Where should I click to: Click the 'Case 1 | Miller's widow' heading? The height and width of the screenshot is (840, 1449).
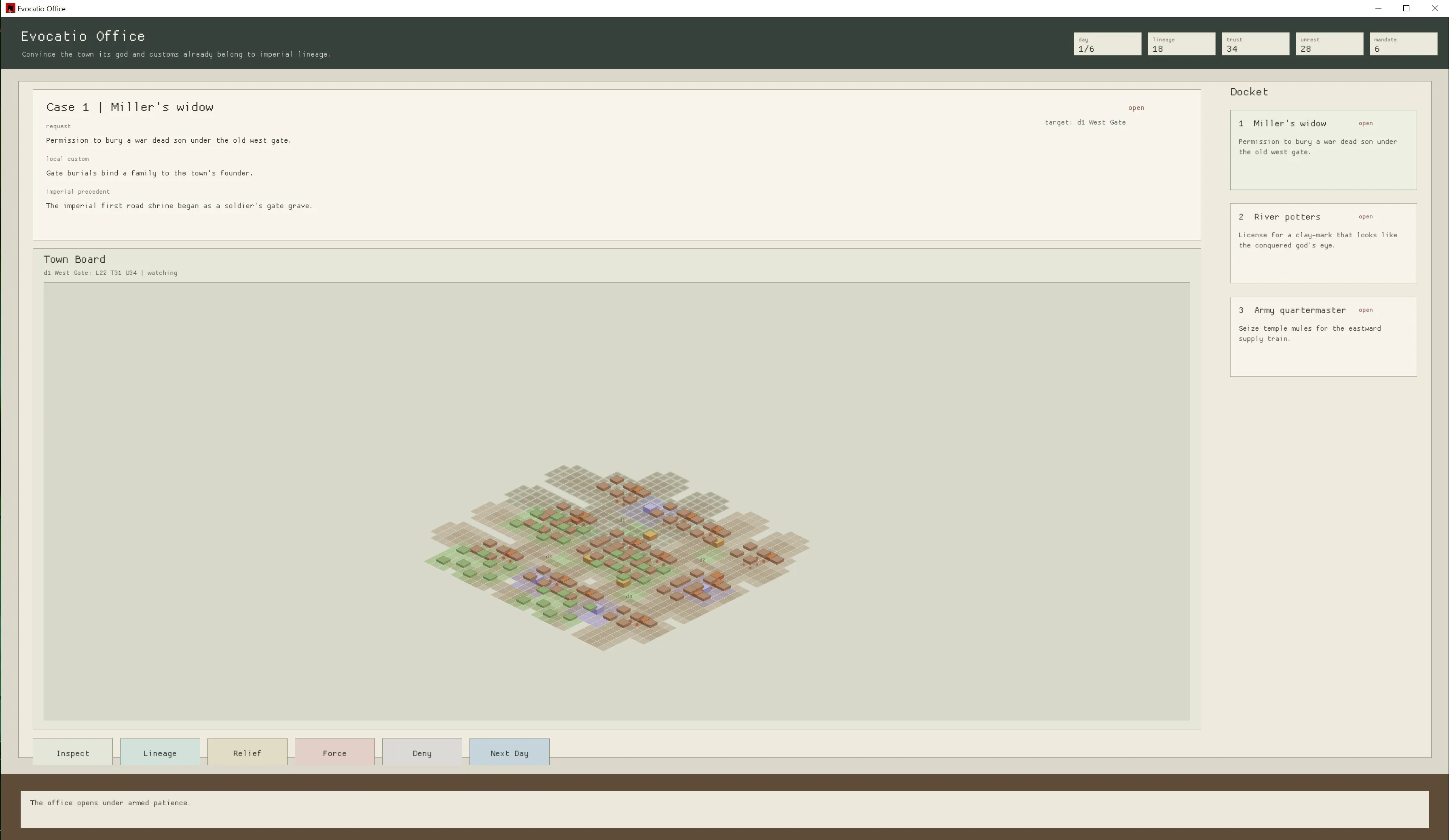(x=129, y=107)
